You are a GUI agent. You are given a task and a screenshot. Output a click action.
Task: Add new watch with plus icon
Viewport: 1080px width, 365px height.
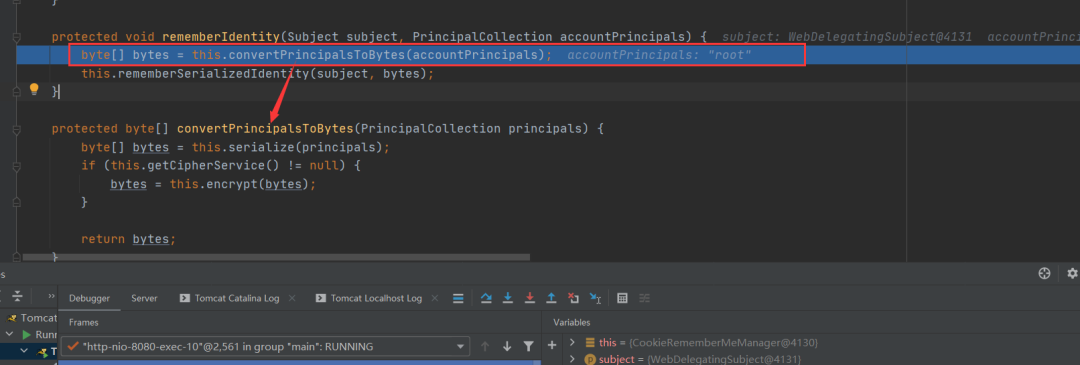pyautogui.click(x=552, y=344)
